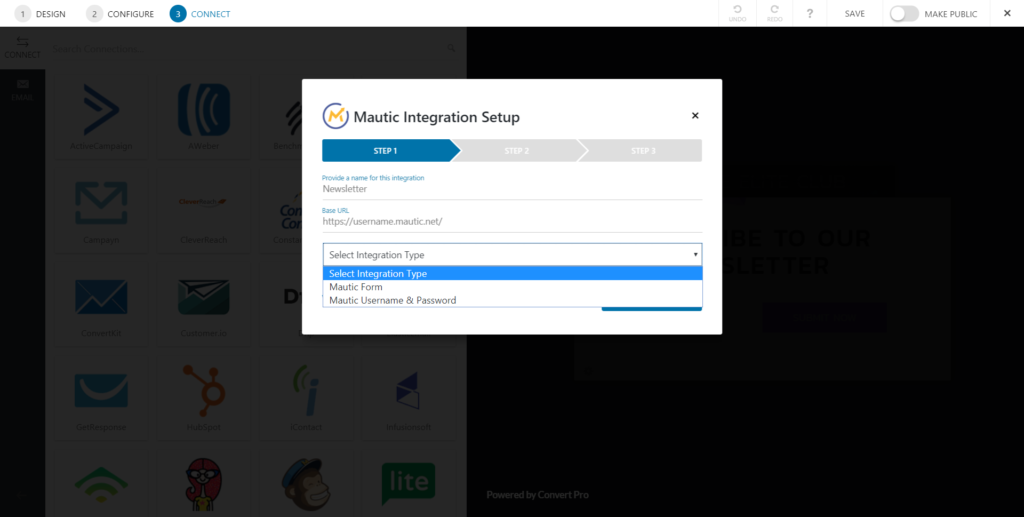Pick the Mailchimp monkey icon
1024x517 pixels.
click(306, 484)
